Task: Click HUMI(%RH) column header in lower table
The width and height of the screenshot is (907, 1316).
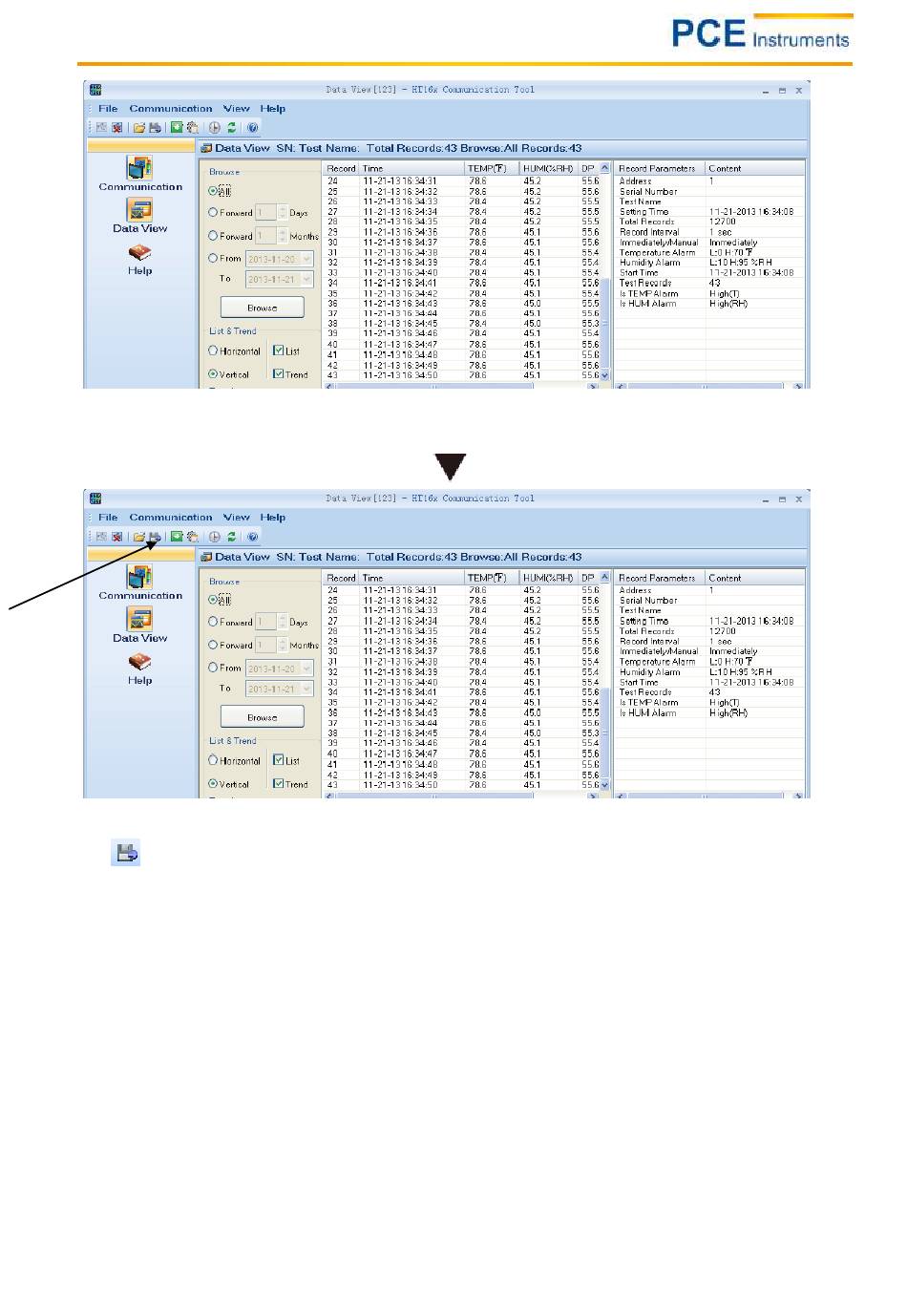Action: pyautogui.click(x=548, y=578)
